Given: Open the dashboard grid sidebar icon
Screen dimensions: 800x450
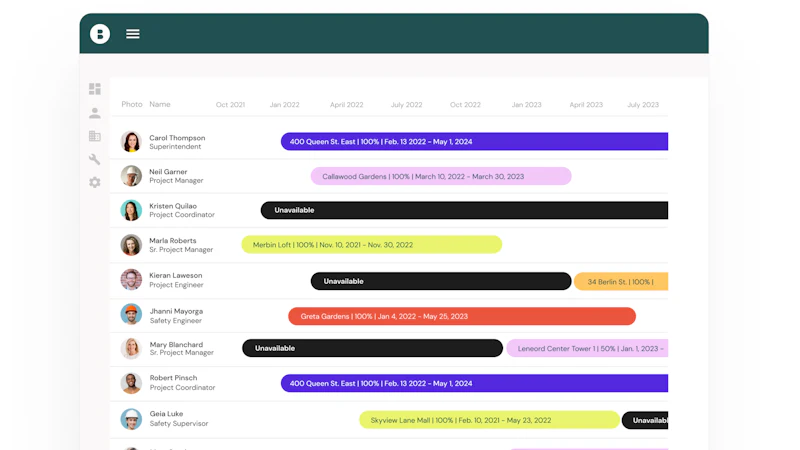Looking at the screenshot, I should [x=95, y=89].
